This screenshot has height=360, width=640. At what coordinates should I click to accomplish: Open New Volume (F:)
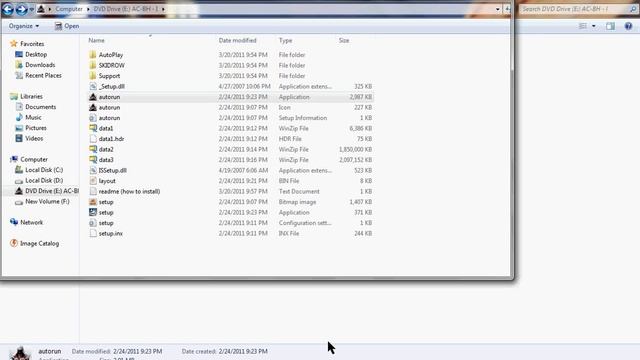tap(47, 202)
